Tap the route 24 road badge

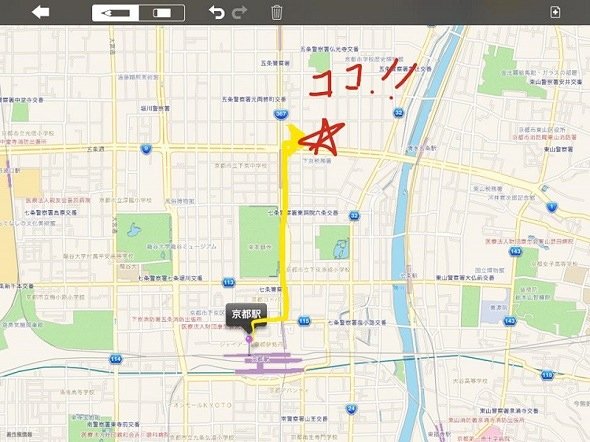[351, 409]
